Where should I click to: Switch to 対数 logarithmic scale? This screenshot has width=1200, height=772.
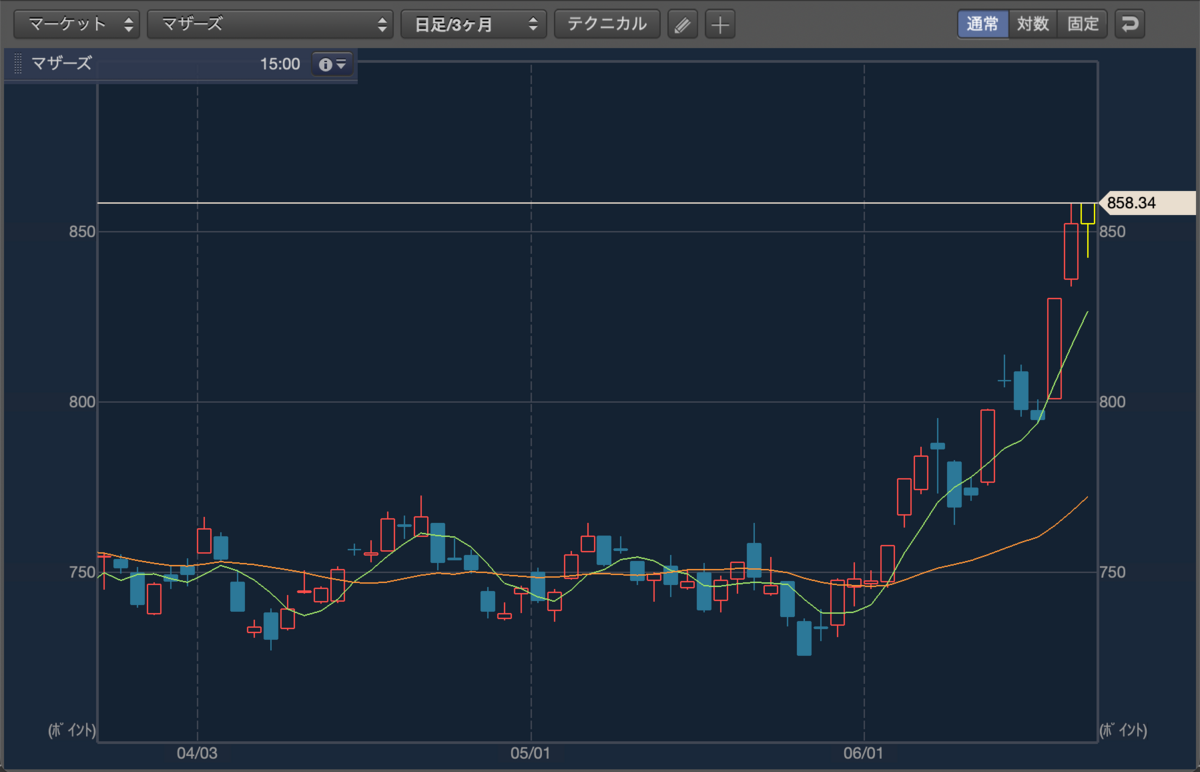click(x=1033, y=24)
